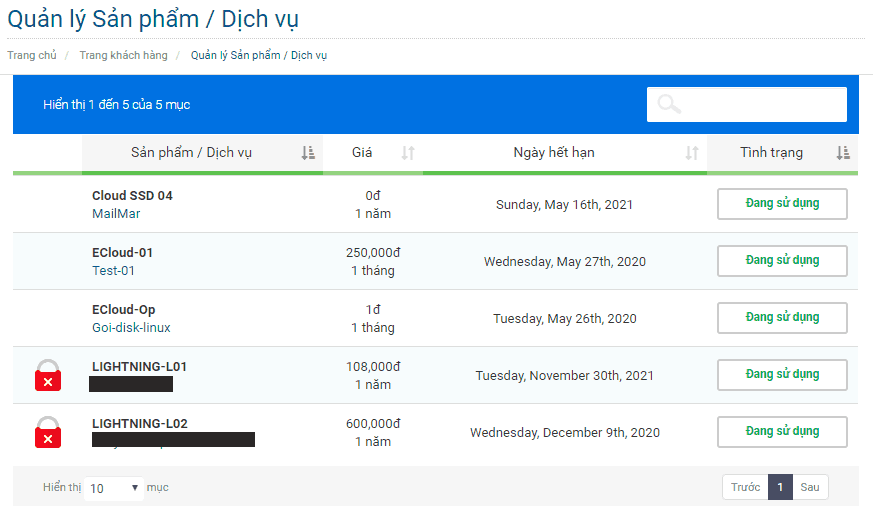Click Đang sử dụng button for ECloud-Op
The width and height of the screenshot is (873, 529).
point(782,318)
